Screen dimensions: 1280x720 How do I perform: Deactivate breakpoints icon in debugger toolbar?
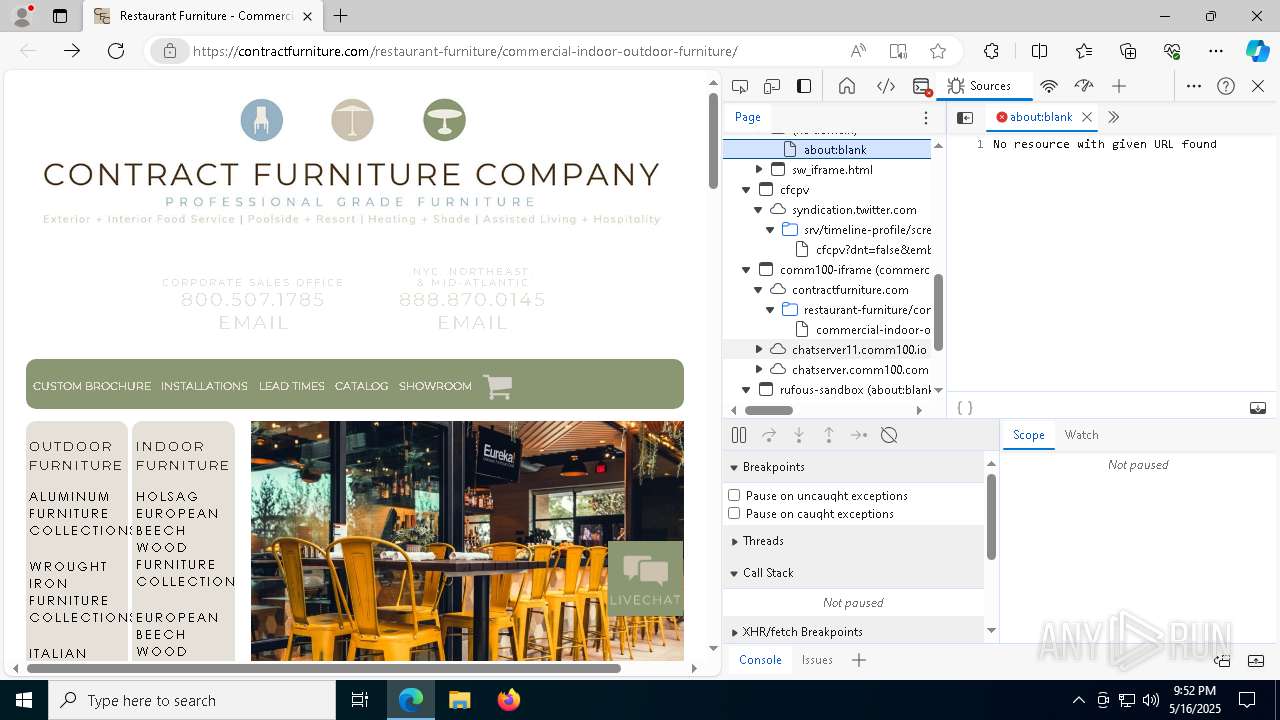point(889,435)
